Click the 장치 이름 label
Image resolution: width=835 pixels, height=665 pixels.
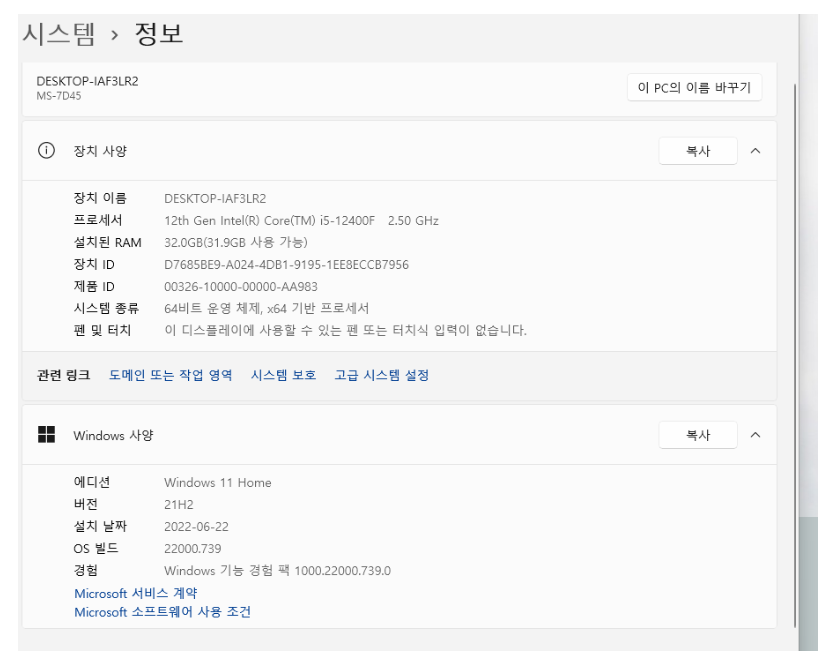pyautogui.click(x=100, y=199)
